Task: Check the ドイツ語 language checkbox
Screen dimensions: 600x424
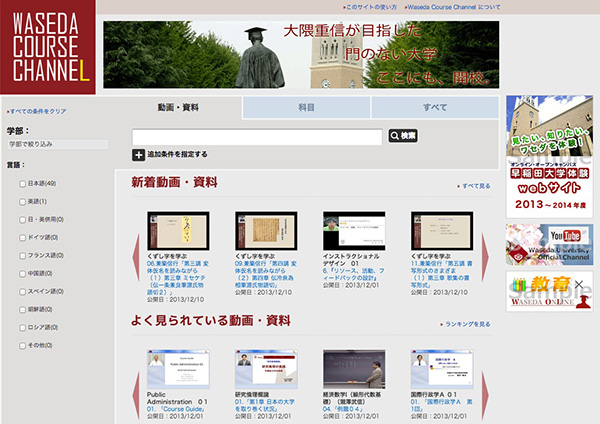Action: point(23,237)
